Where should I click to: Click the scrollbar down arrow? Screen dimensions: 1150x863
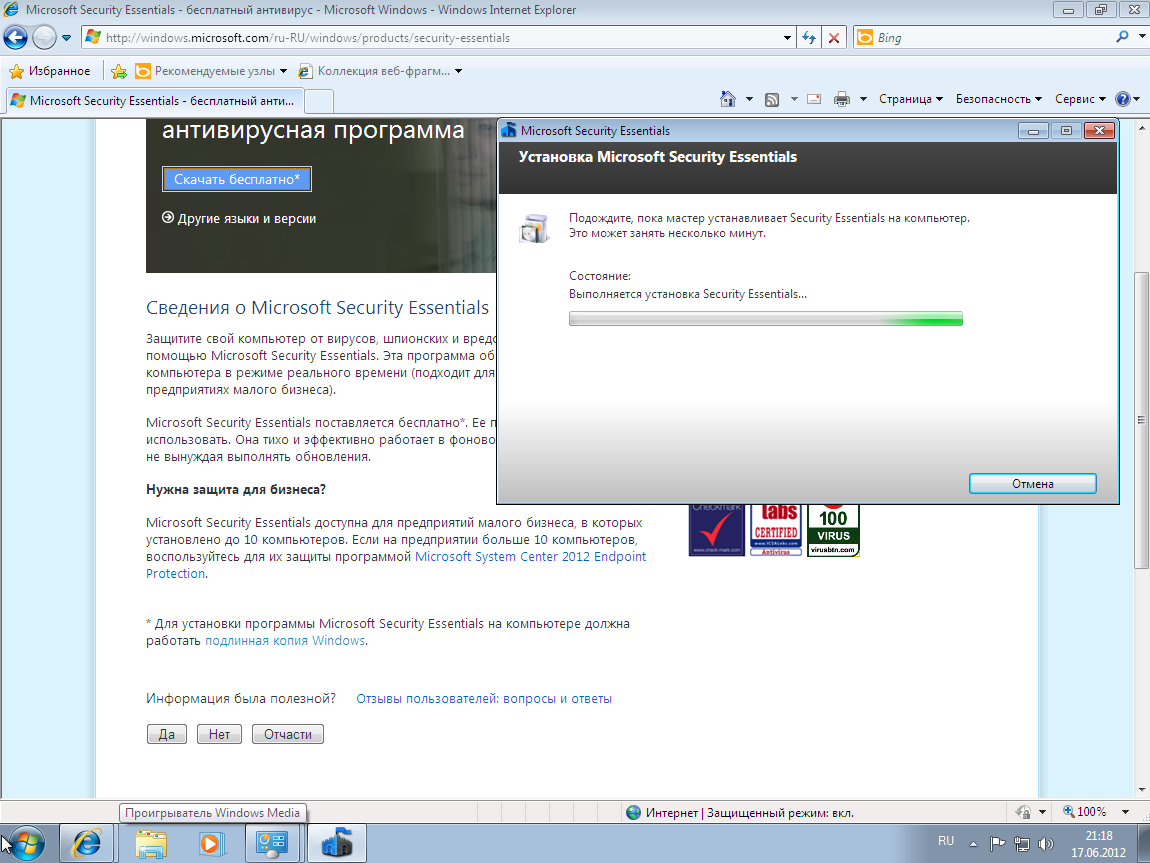tap(1141, 790)
